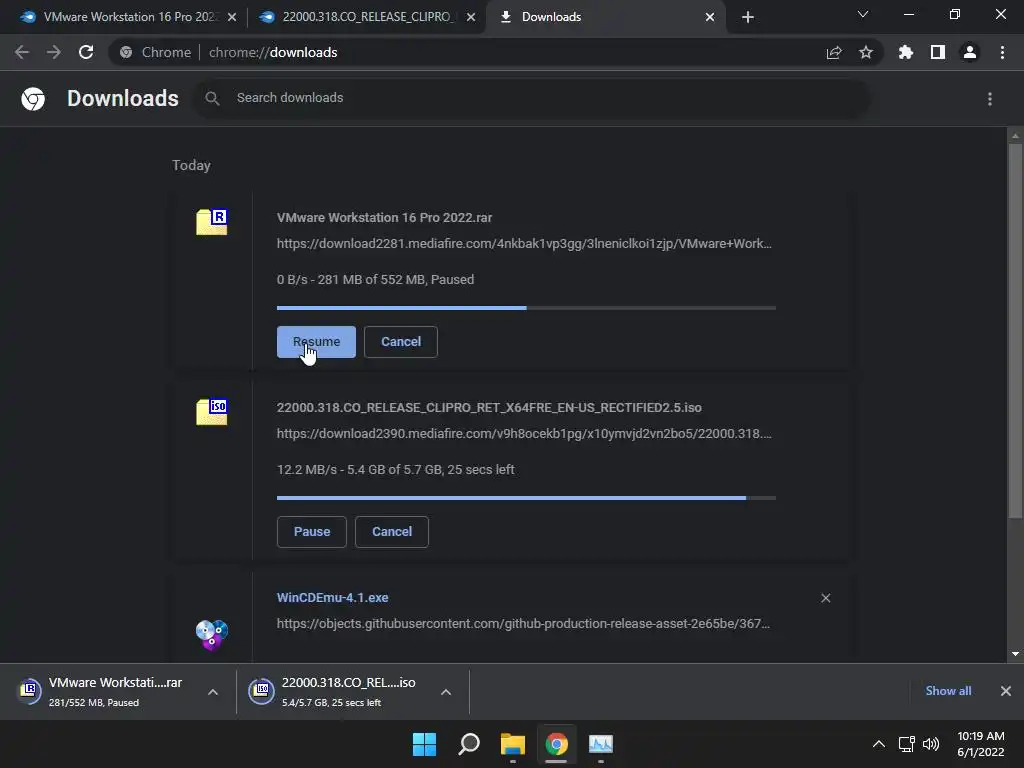
Task: Pause the 22000.318 ISO download
Action: pyautogui.click(x=312, y=532)
